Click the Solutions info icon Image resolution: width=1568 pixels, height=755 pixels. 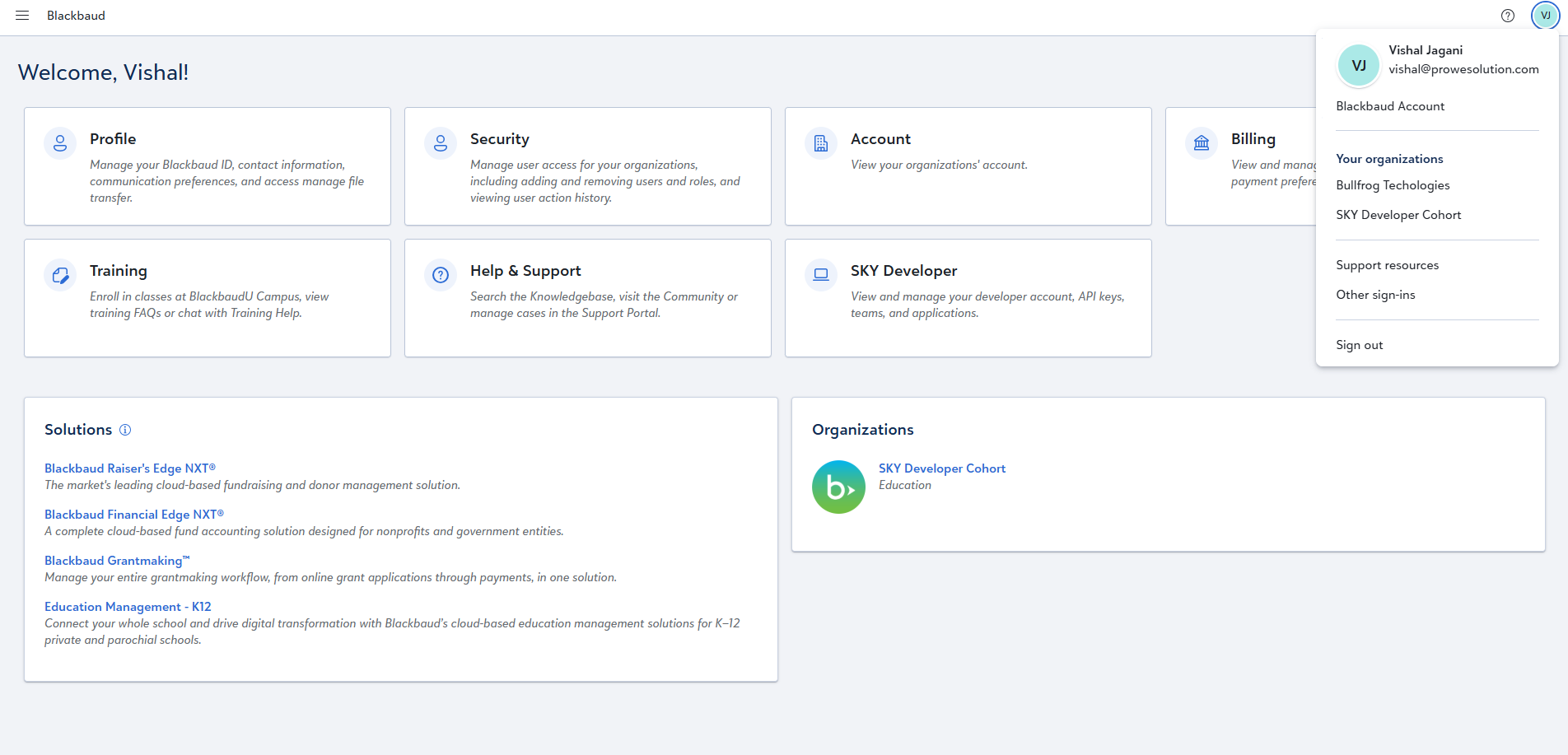pos(125,430)
